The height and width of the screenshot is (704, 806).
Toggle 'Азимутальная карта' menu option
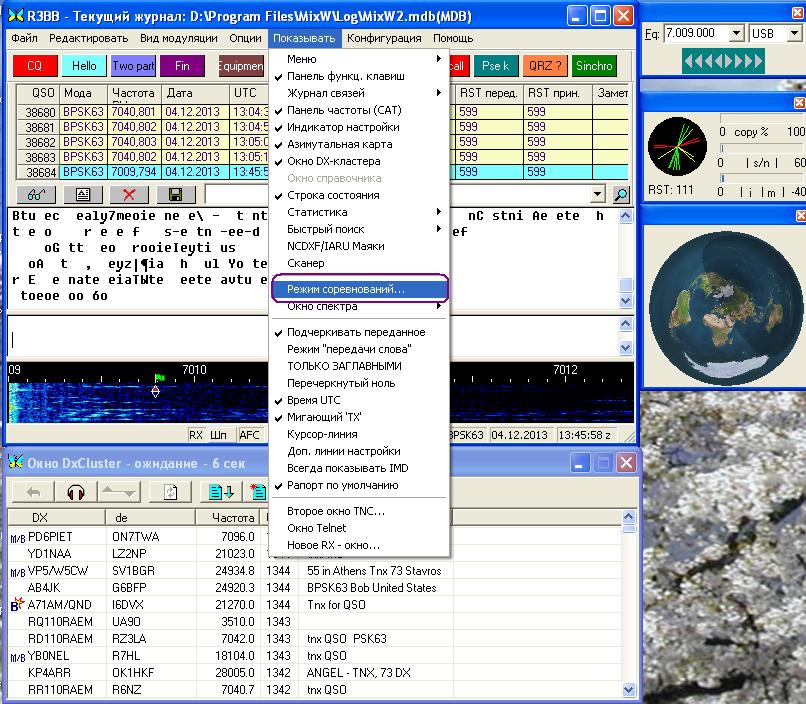click(x=339, y=144)
